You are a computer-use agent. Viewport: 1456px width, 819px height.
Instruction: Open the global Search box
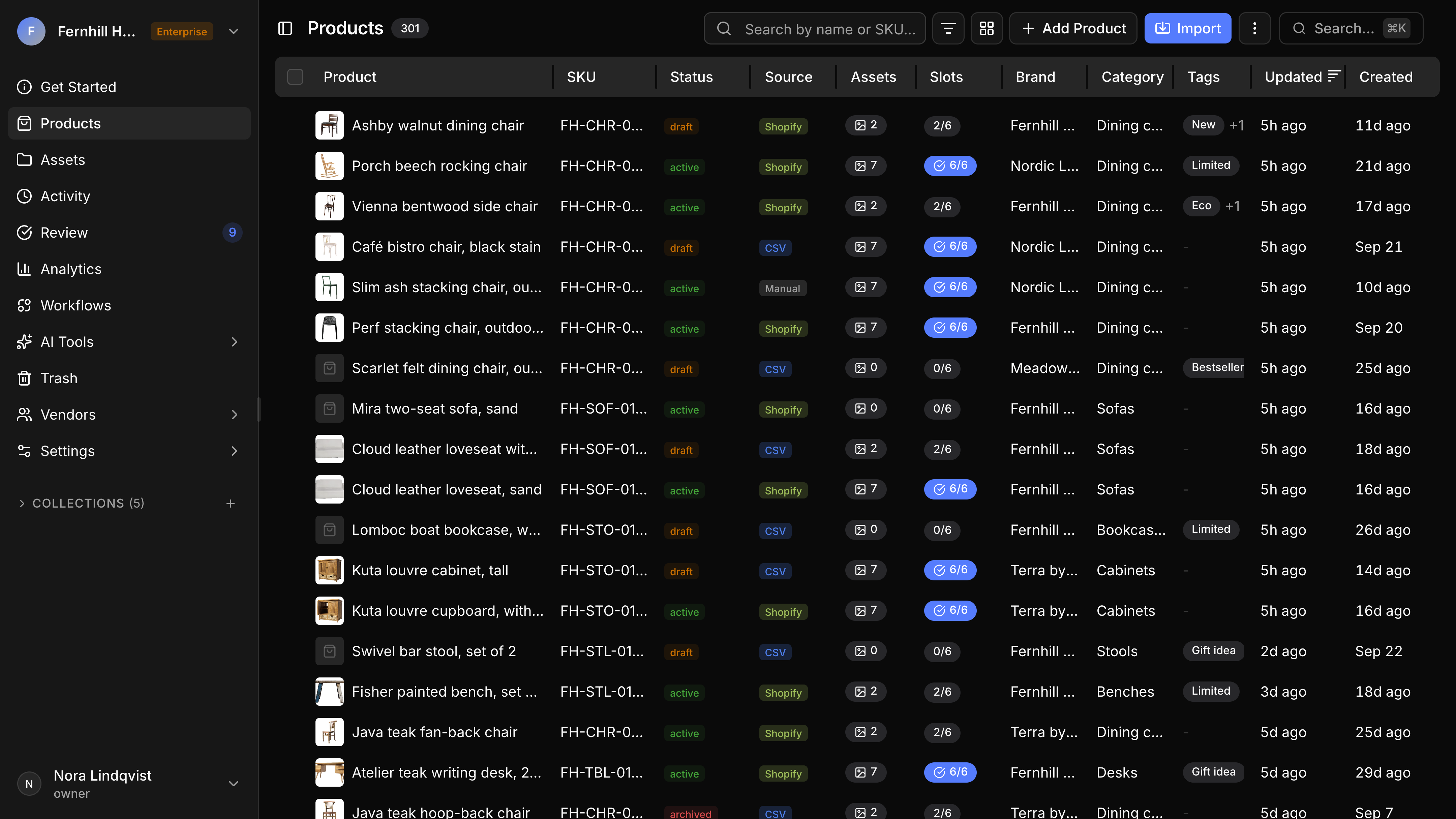pos(1351,28)
